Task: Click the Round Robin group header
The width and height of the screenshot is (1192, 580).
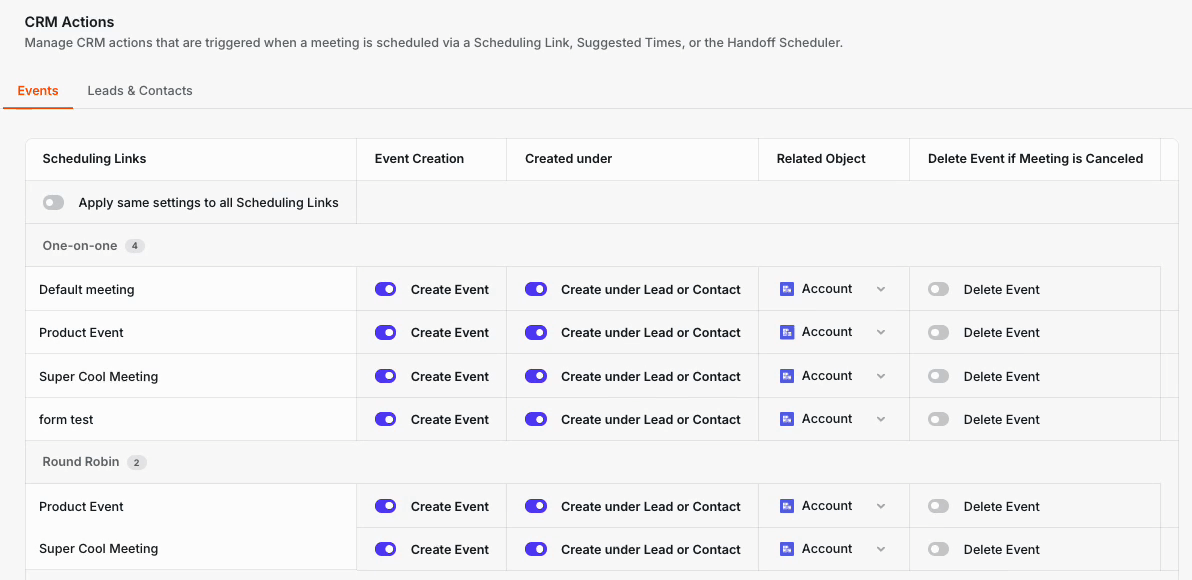Action: coord(81,461)
